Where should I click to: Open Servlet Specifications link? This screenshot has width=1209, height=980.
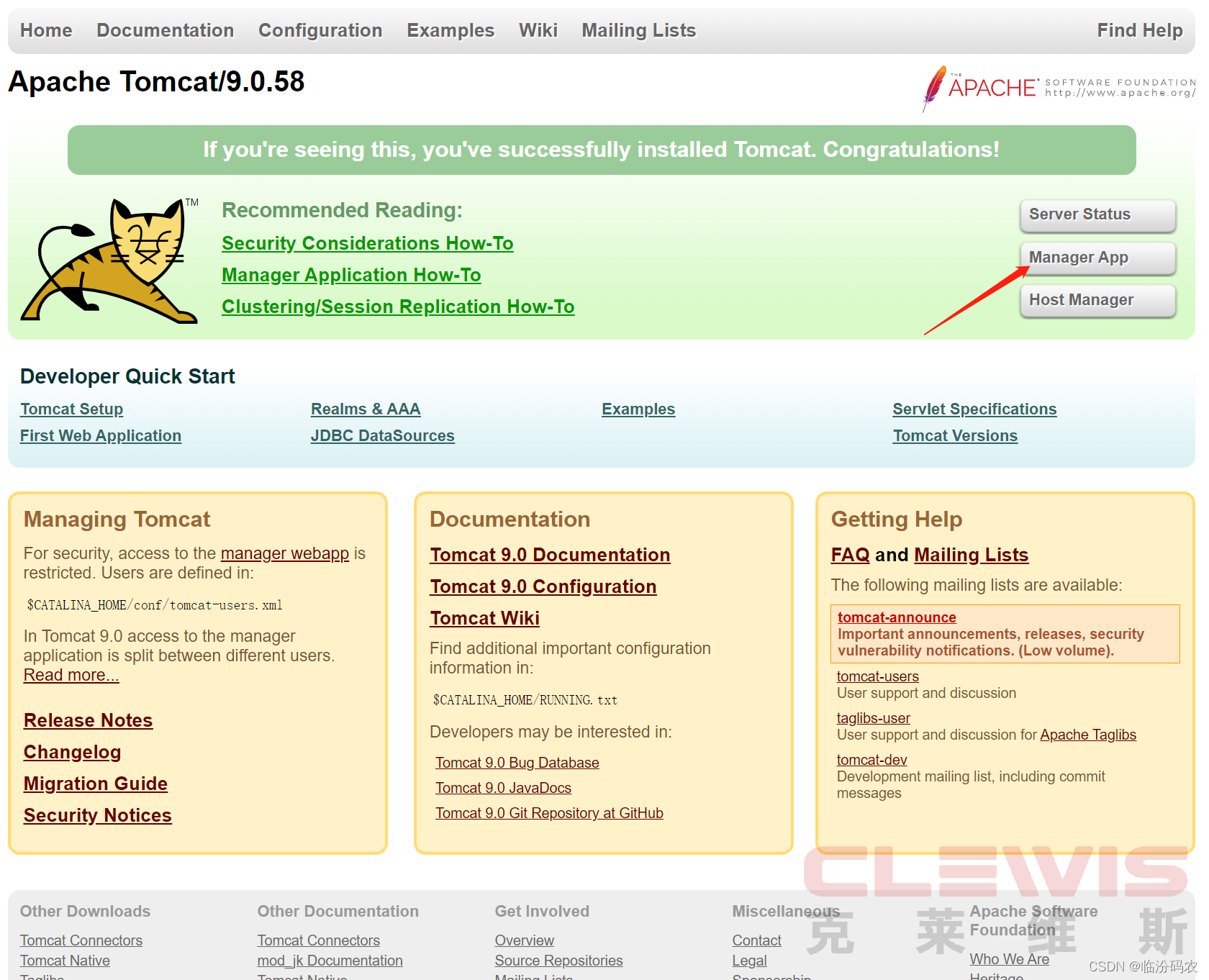974,409
